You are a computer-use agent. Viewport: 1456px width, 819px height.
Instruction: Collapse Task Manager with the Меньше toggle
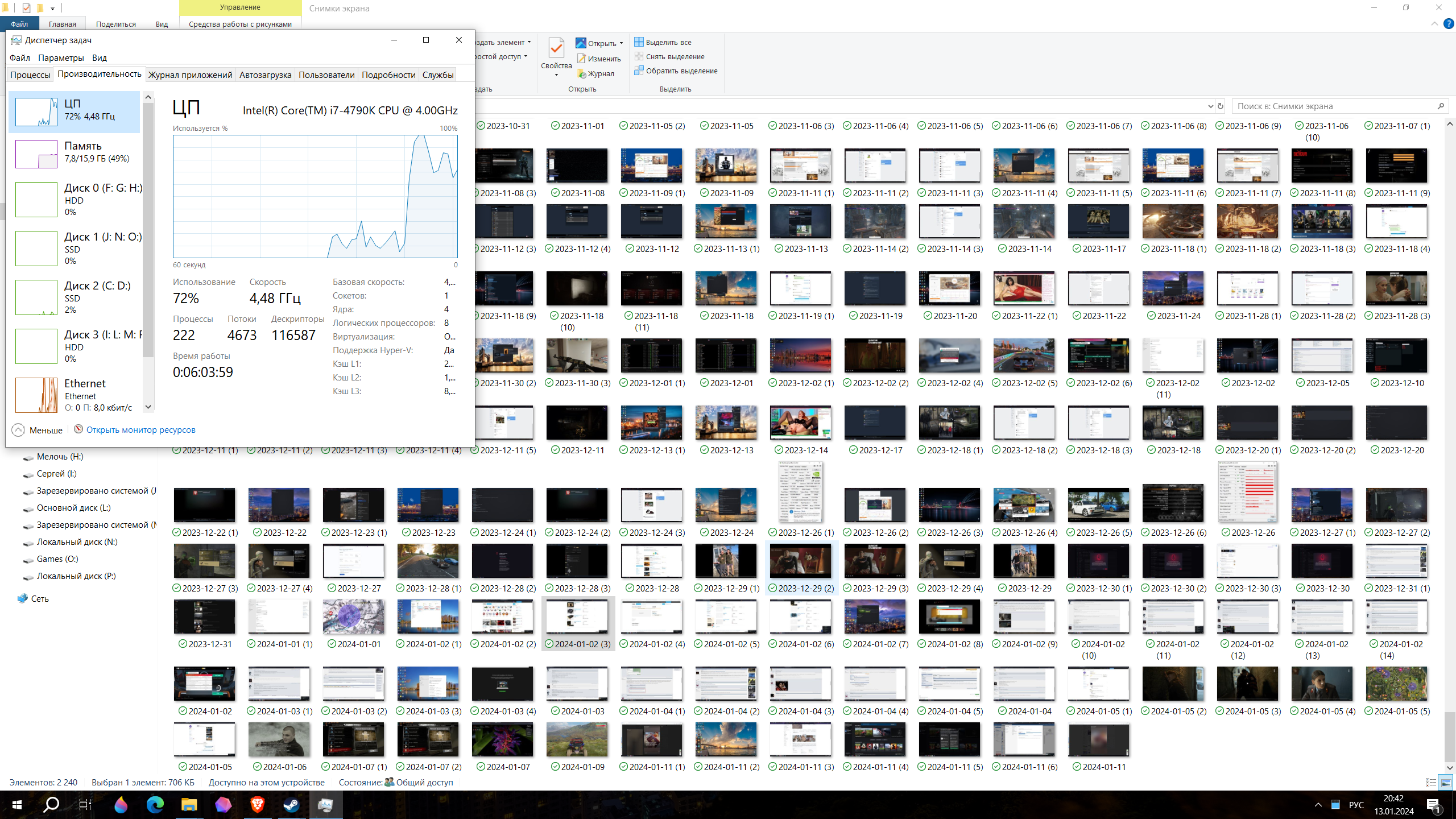(x=38, y=430)
